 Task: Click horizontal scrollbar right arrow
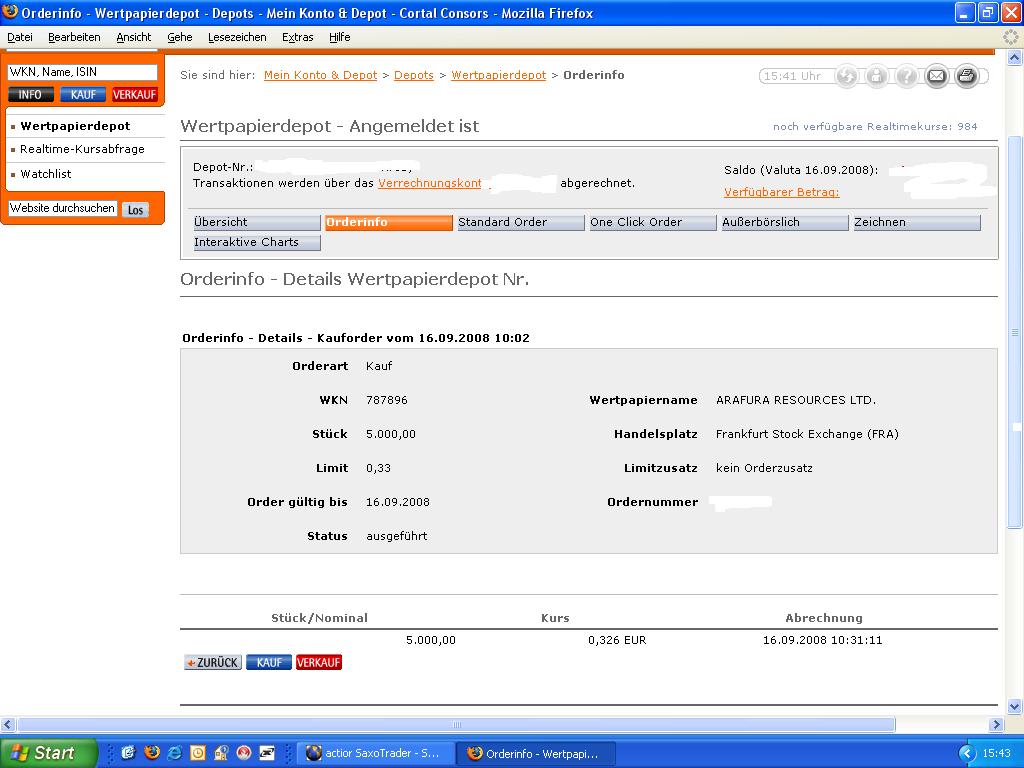[997, 724]
